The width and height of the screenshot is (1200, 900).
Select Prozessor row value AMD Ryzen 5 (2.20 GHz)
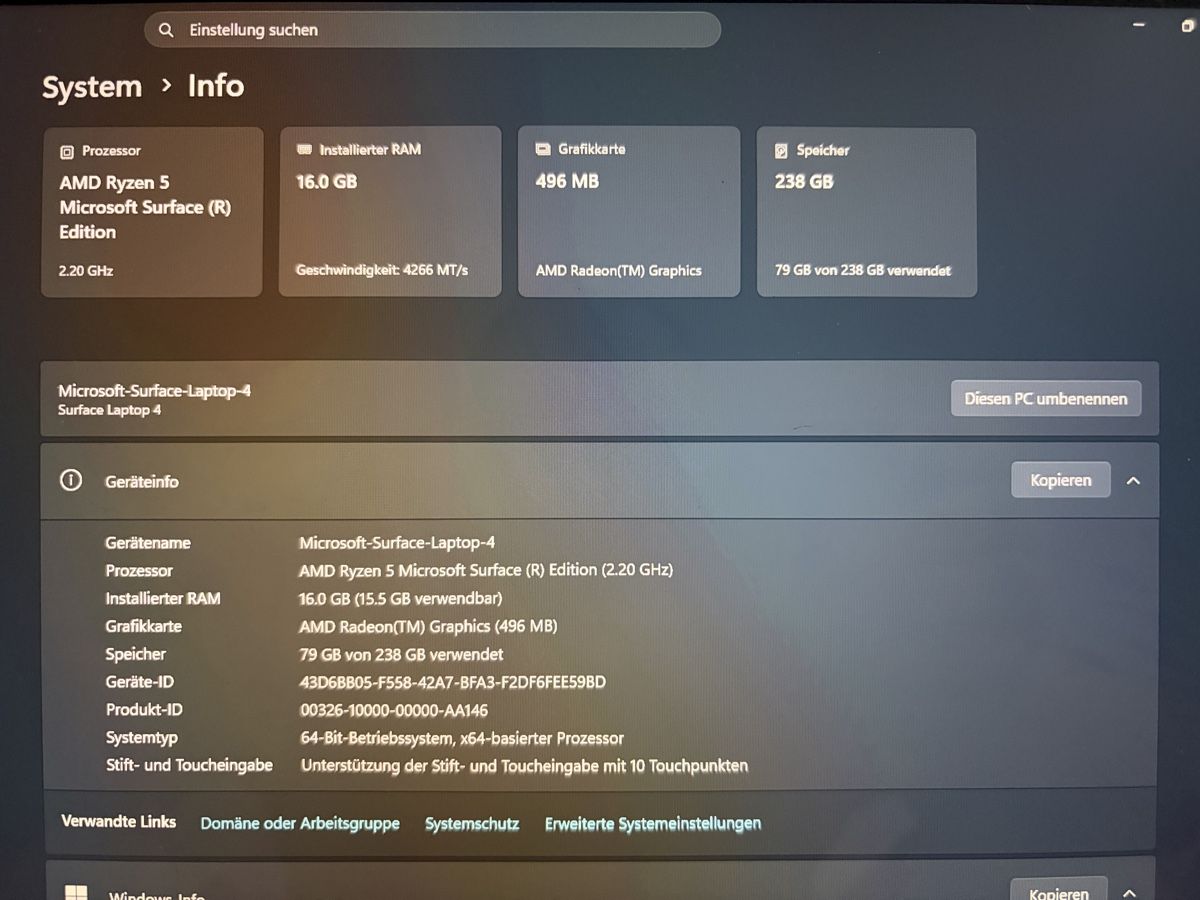[486, 571]
